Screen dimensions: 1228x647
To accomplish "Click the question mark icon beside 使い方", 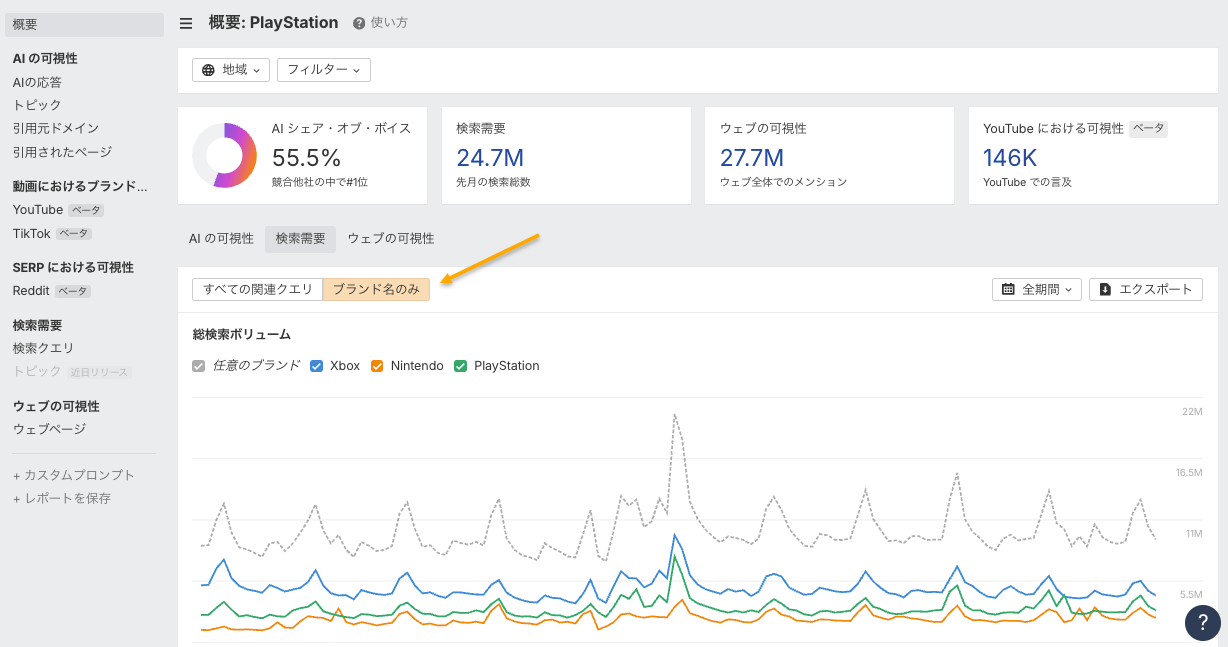I will [359, 23].
